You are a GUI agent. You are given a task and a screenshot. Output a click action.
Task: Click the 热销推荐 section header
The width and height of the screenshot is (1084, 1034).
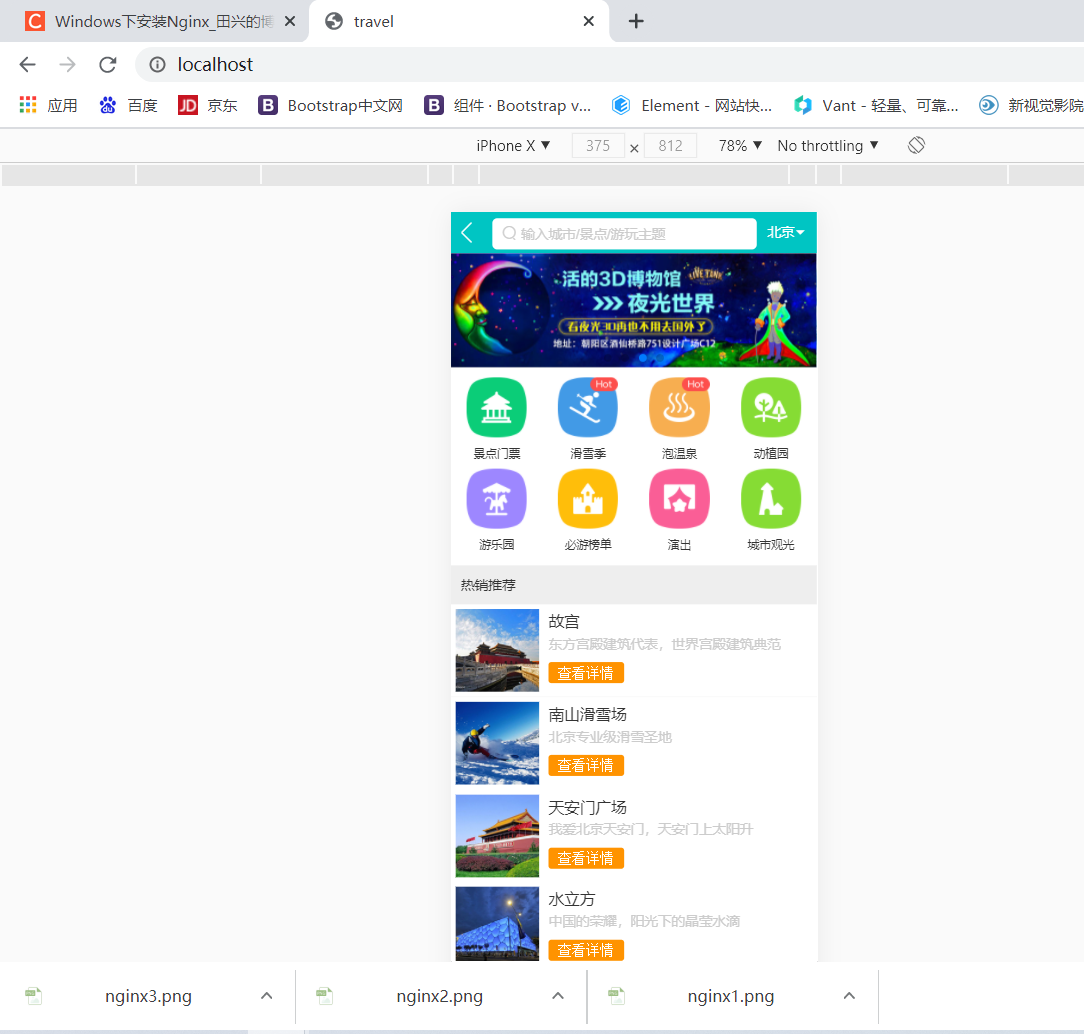click(633, 585)
